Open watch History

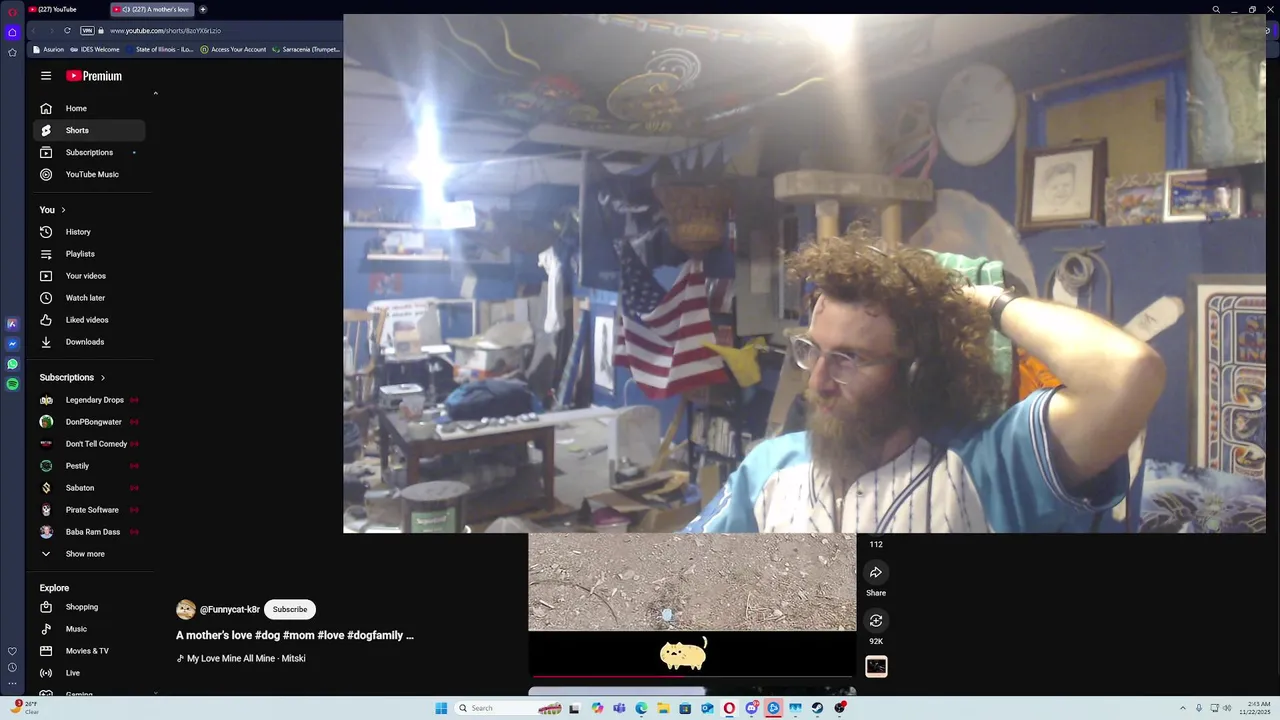pyautogui.click(x=89, y=232)
